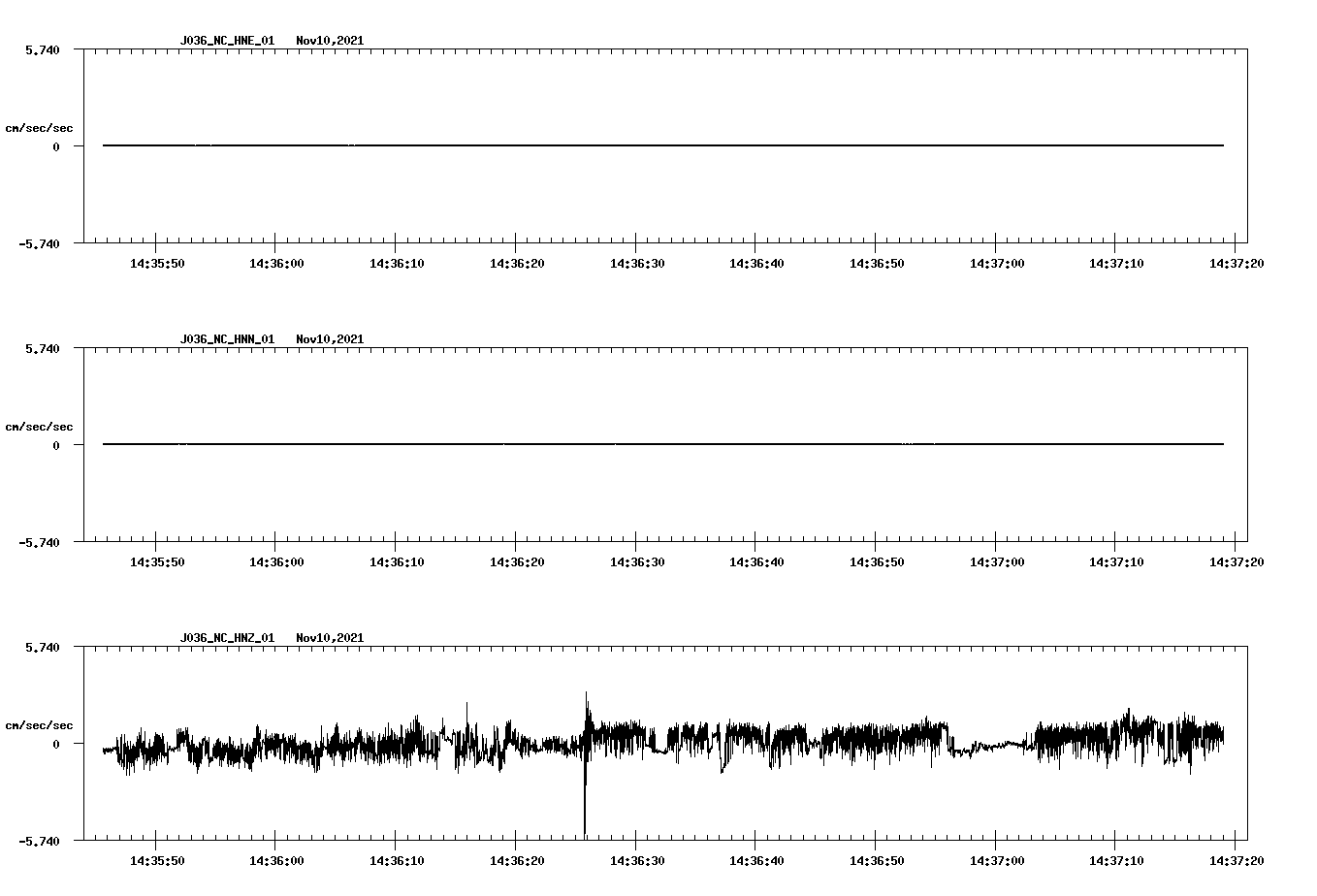Click the 14:37:10 label under HNZ plot
1317x896 pixels.
coord(1115,861)
